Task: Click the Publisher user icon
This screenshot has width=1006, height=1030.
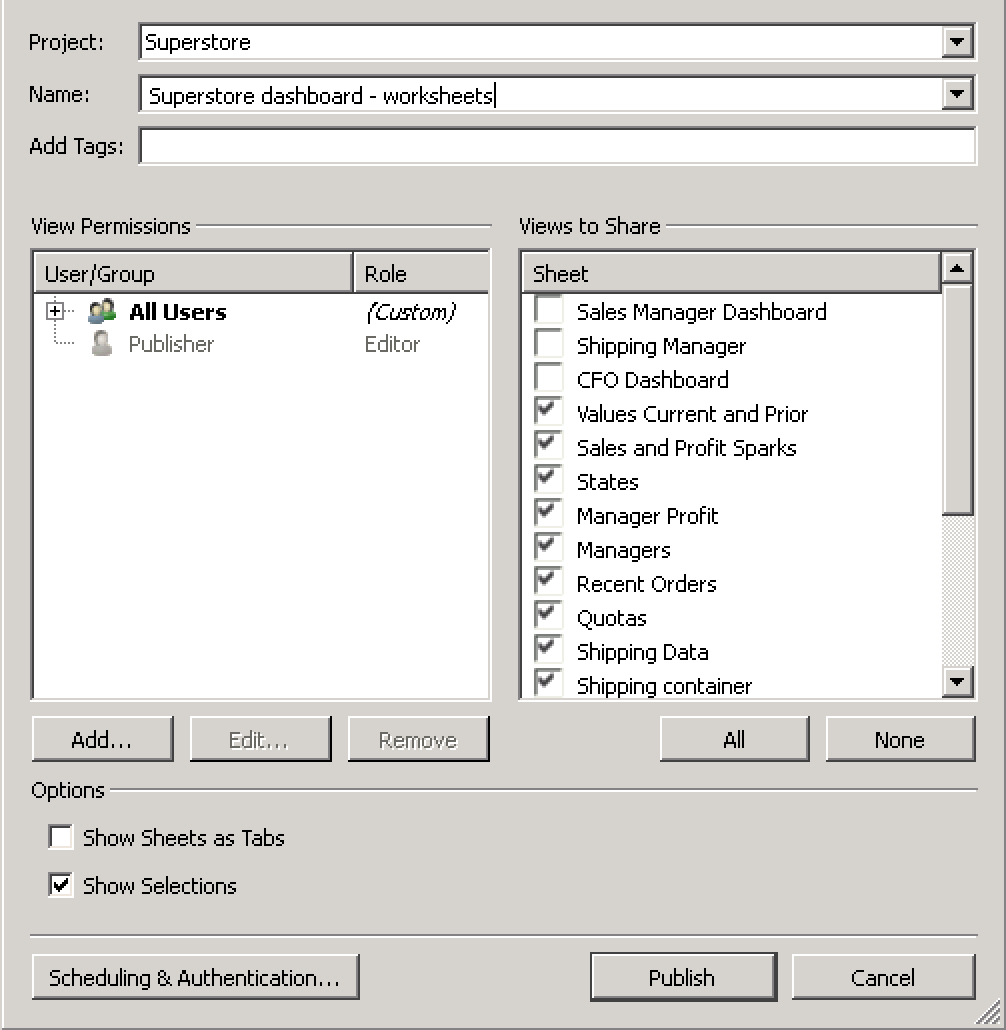Action: pos(102,344)
